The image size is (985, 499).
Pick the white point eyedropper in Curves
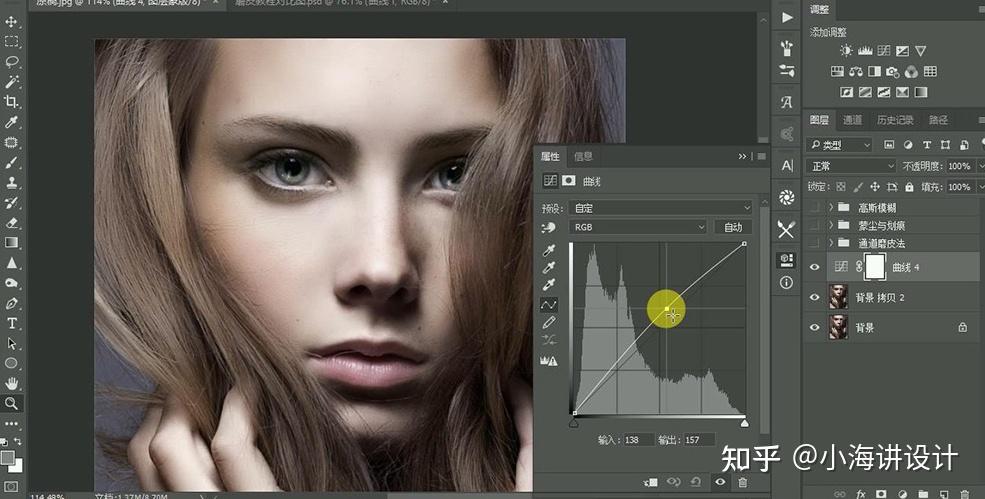point(549,285)
